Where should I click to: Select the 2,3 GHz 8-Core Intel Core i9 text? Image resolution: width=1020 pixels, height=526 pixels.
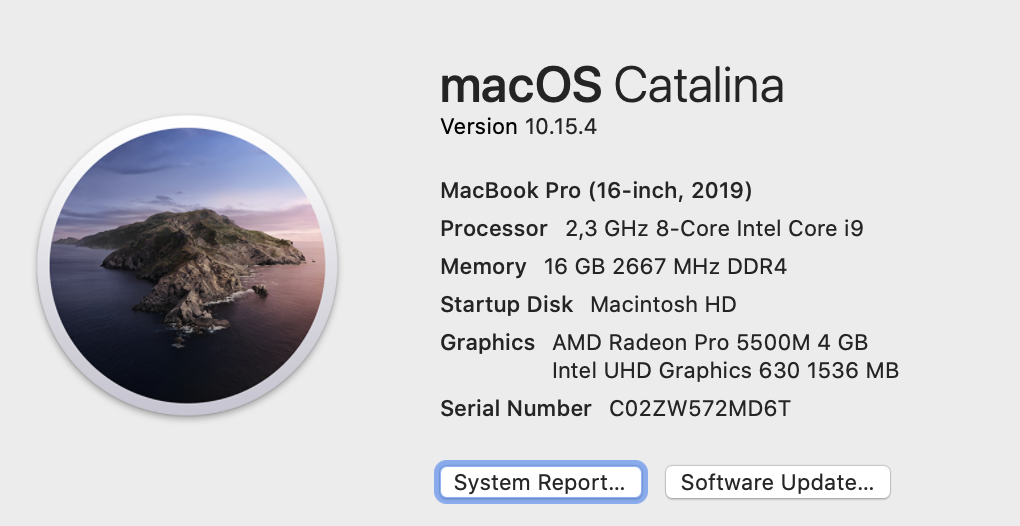[x=714, y=228]
